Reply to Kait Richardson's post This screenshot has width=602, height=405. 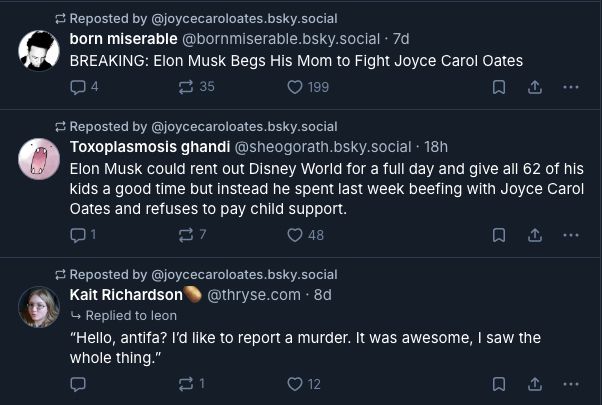click(79, 383)
